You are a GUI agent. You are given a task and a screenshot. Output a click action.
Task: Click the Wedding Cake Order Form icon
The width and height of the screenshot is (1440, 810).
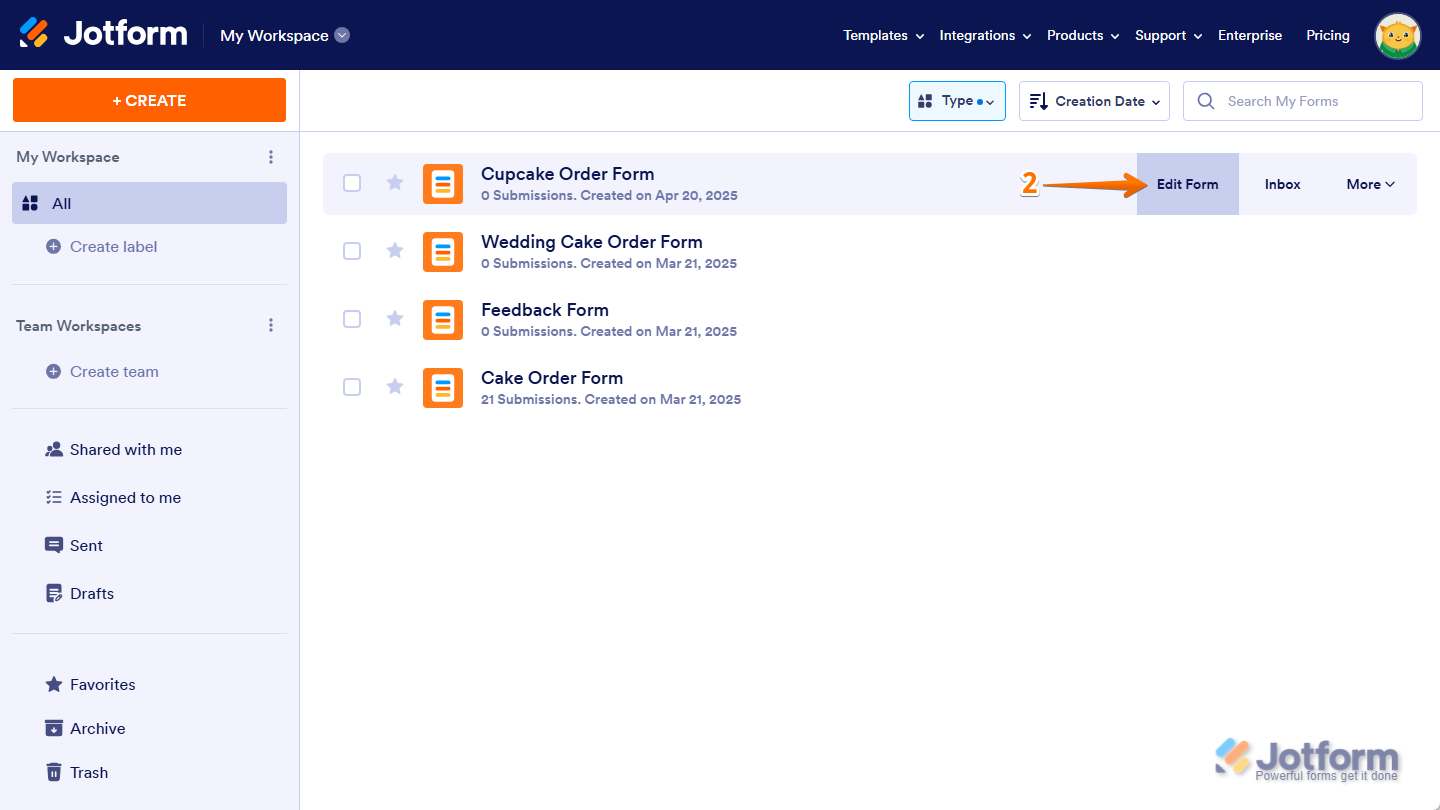coord(443,252)
